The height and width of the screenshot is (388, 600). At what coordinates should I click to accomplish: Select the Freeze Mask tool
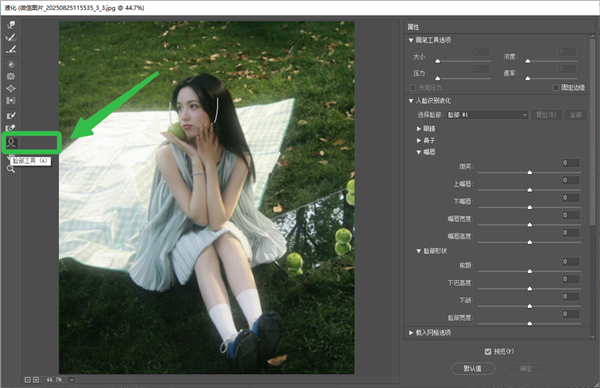point(11,115)
